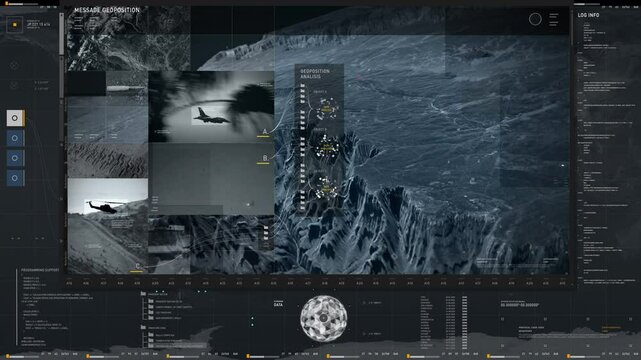The width and height of the screenshot is (641, 360).
Task: Click the DATA label beside the globe
Action: [x=278, y=304]
